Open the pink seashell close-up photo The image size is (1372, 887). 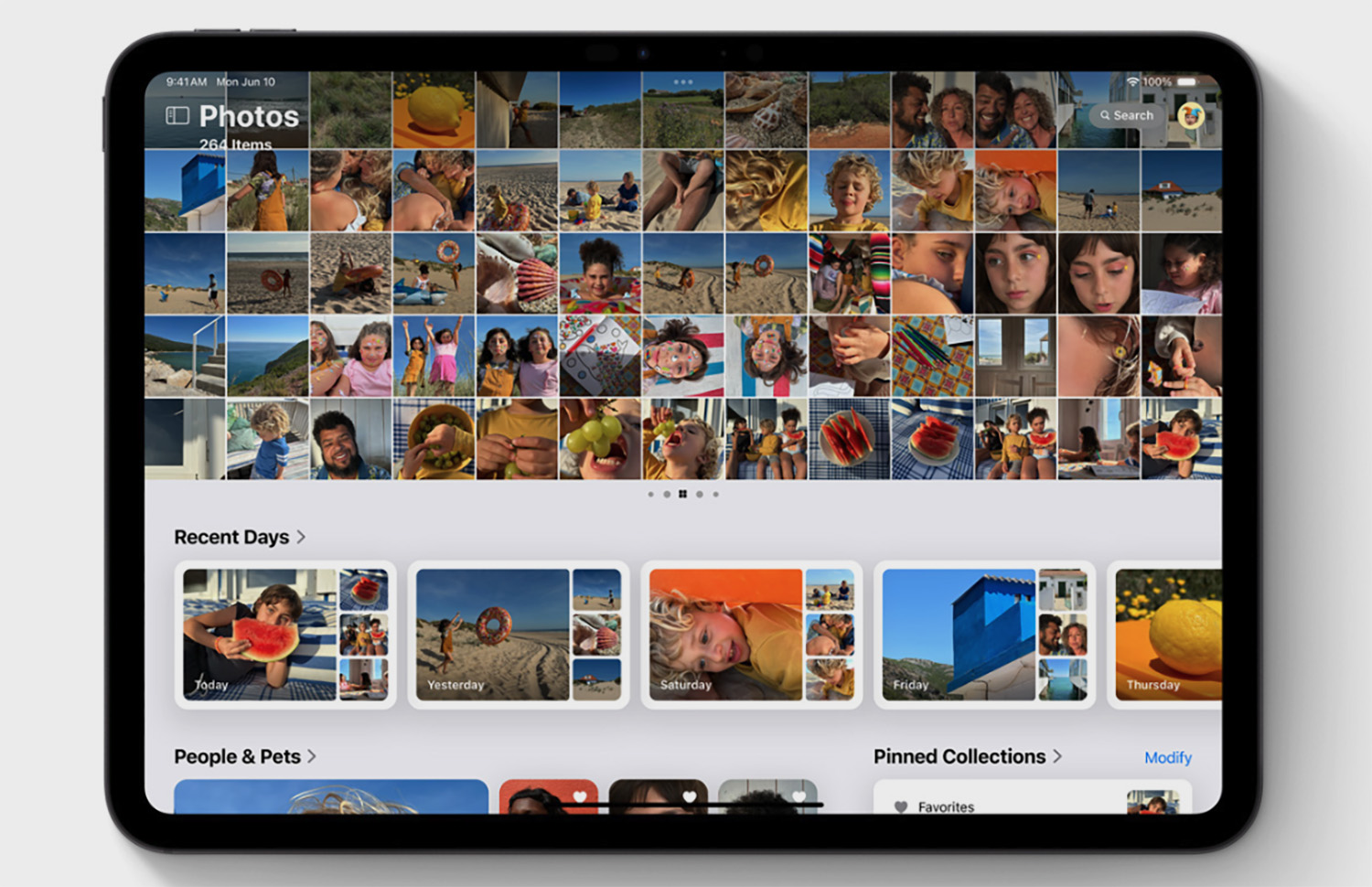517,273
